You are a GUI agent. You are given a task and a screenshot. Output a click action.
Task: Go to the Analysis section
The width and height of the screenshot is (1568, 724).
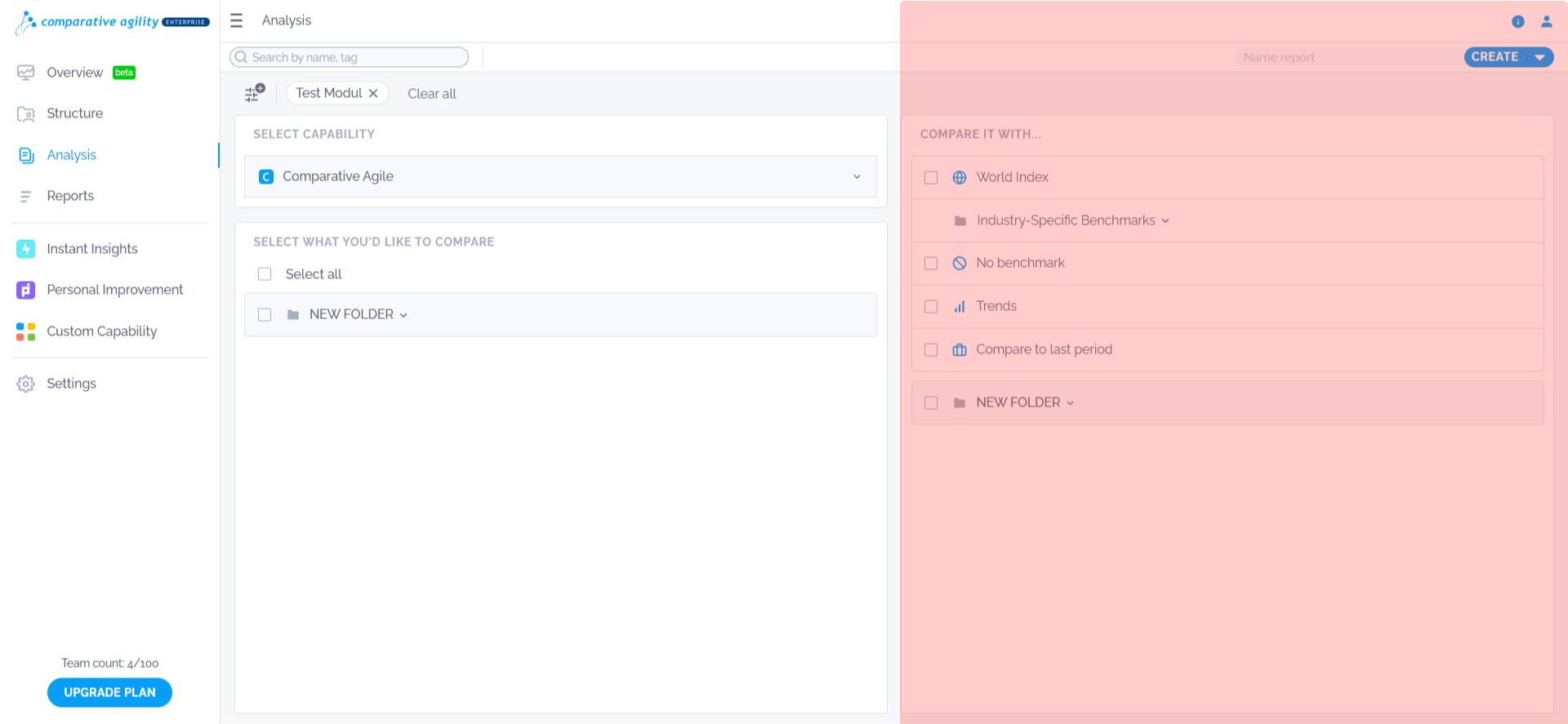point(71,155)
